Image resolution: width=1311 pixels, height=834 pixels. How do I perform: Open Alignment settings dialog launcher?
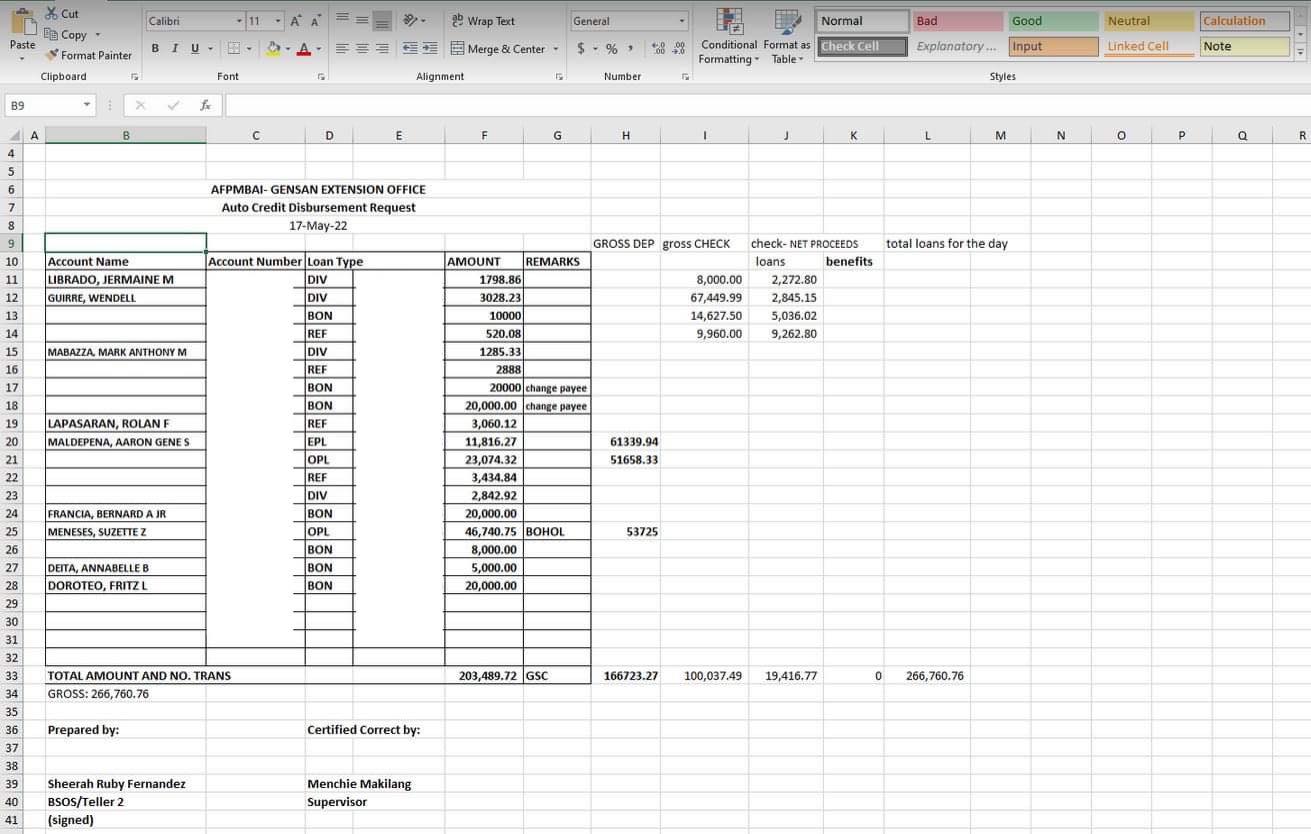pos(559,76)
